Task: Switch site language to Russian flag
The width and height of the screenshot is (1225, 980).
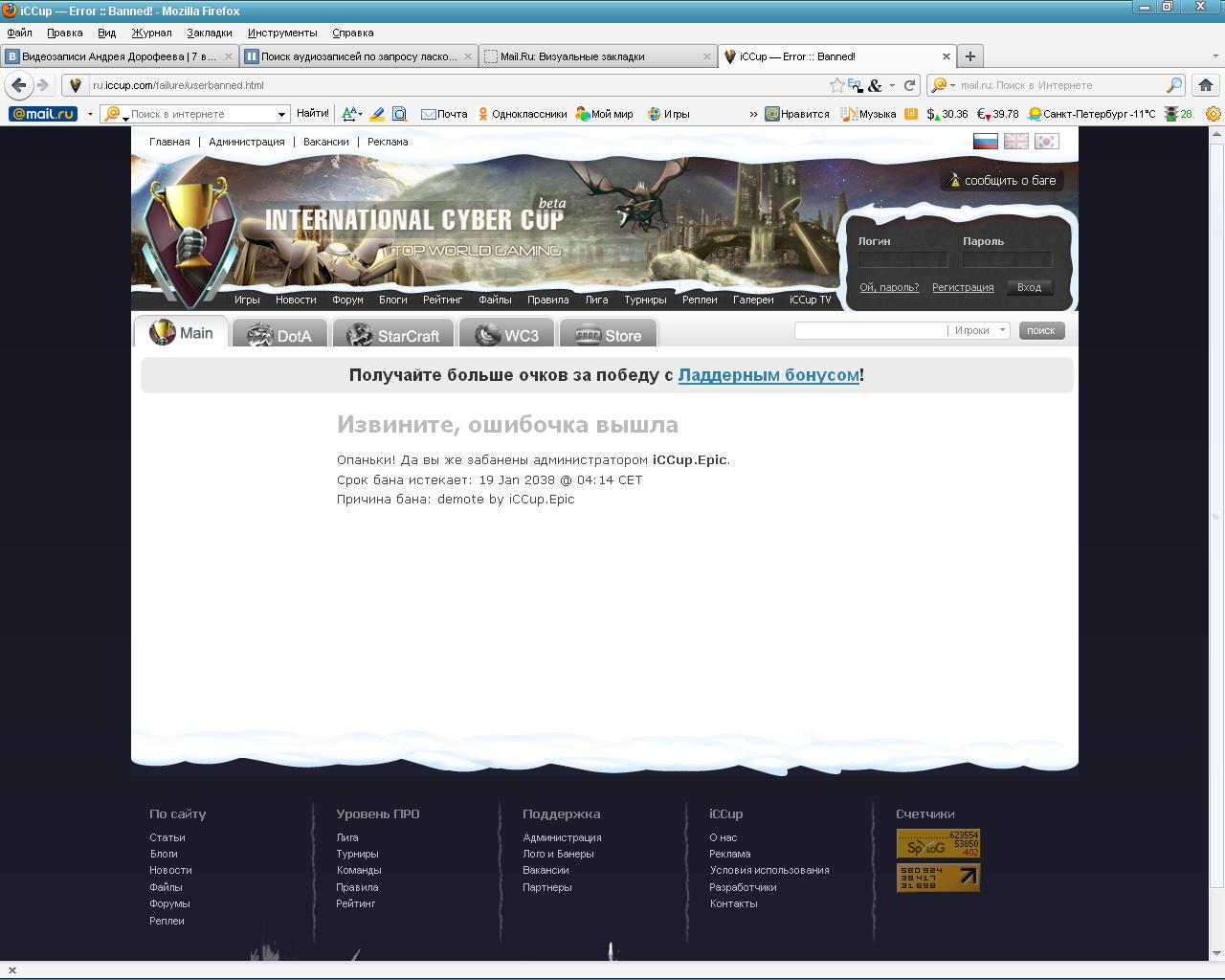Action: coord(986,141)
